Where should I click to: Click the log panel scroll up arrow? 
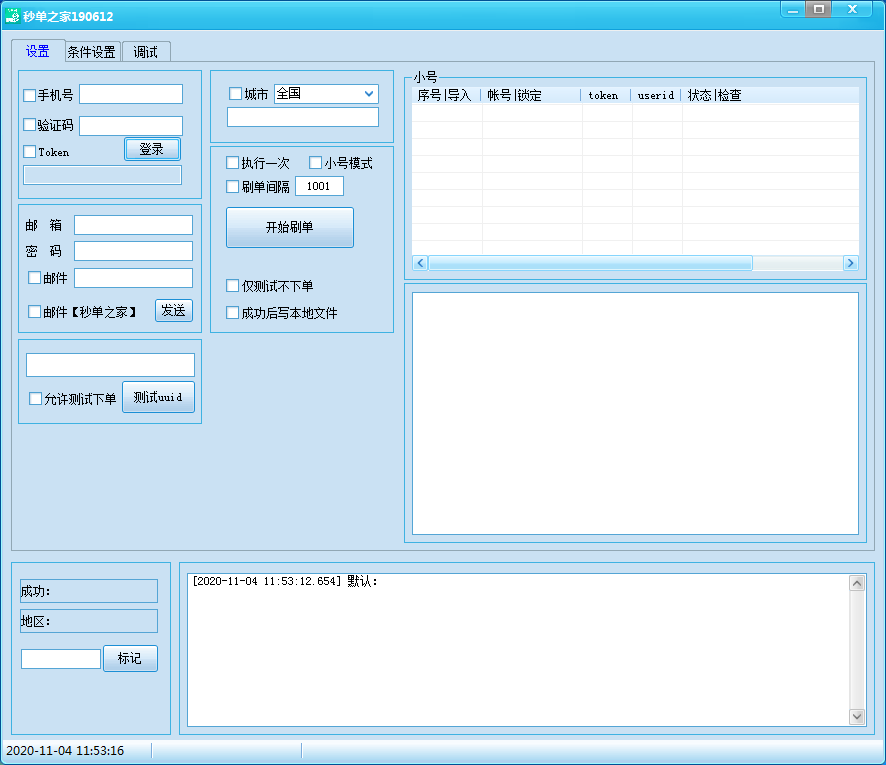[x=856, y=583]
